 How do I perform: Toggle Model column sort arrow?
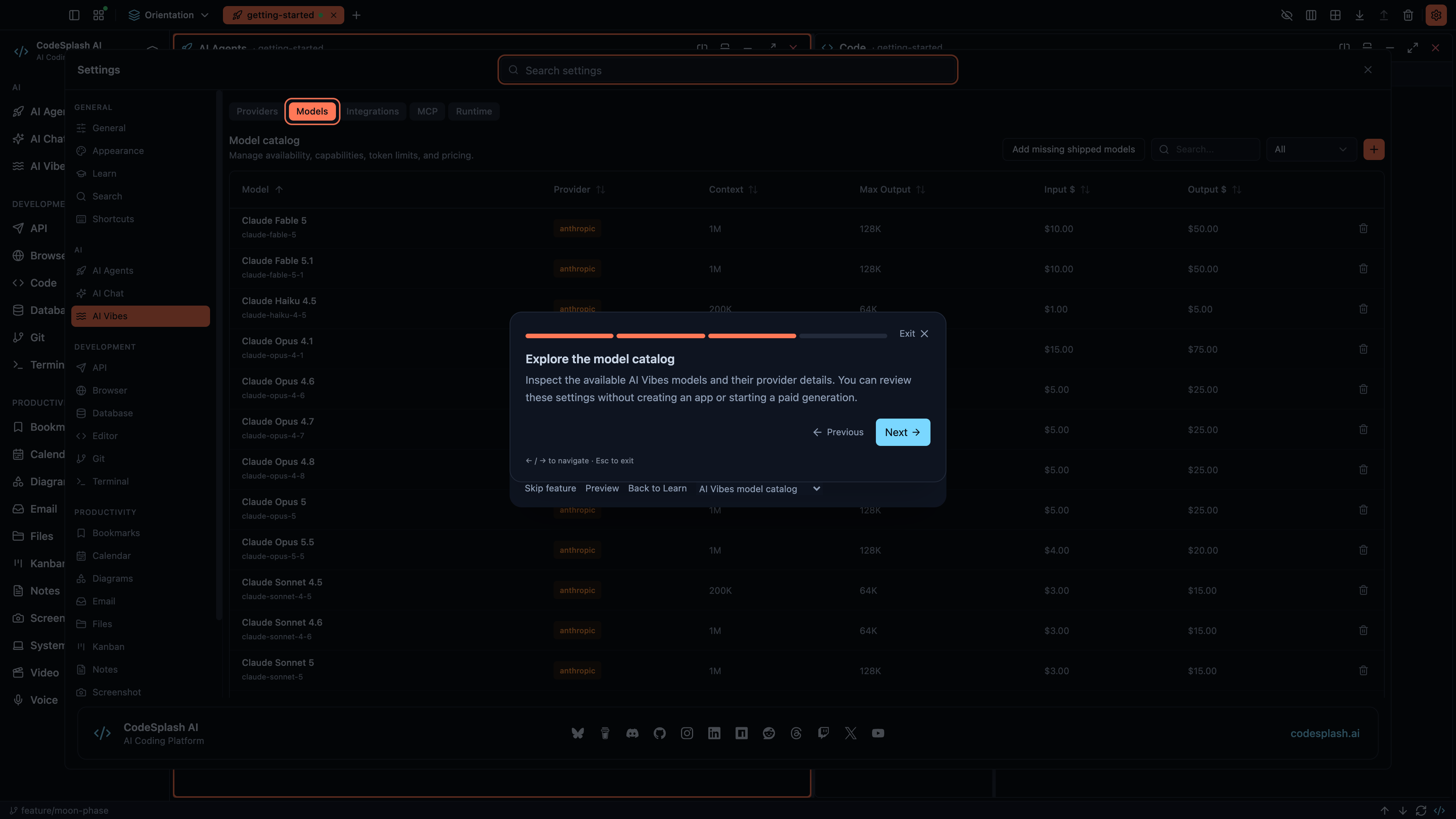279,189
